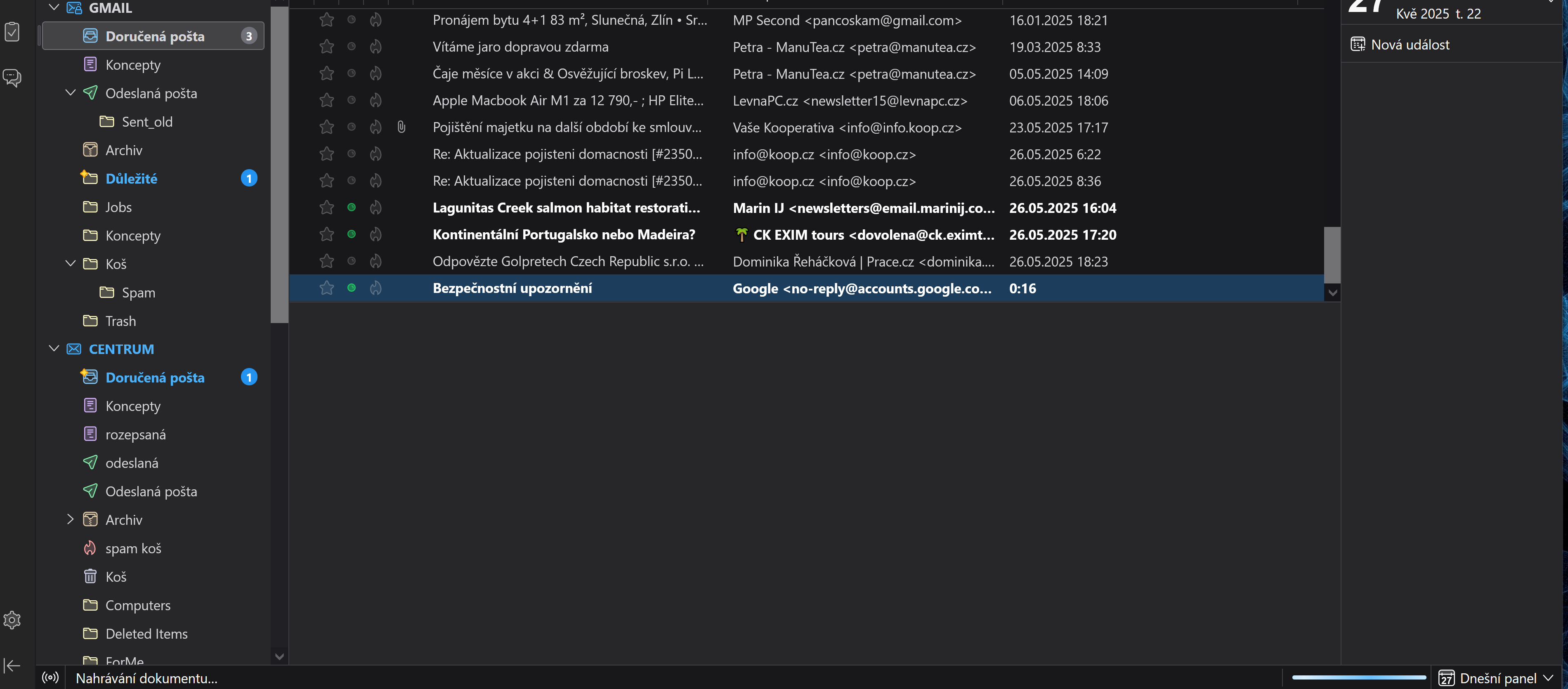Open CENTRUM Doručená pošta folder
Image resolution: width=1568 pixels, height=689 pixels.
pos(153,378)
